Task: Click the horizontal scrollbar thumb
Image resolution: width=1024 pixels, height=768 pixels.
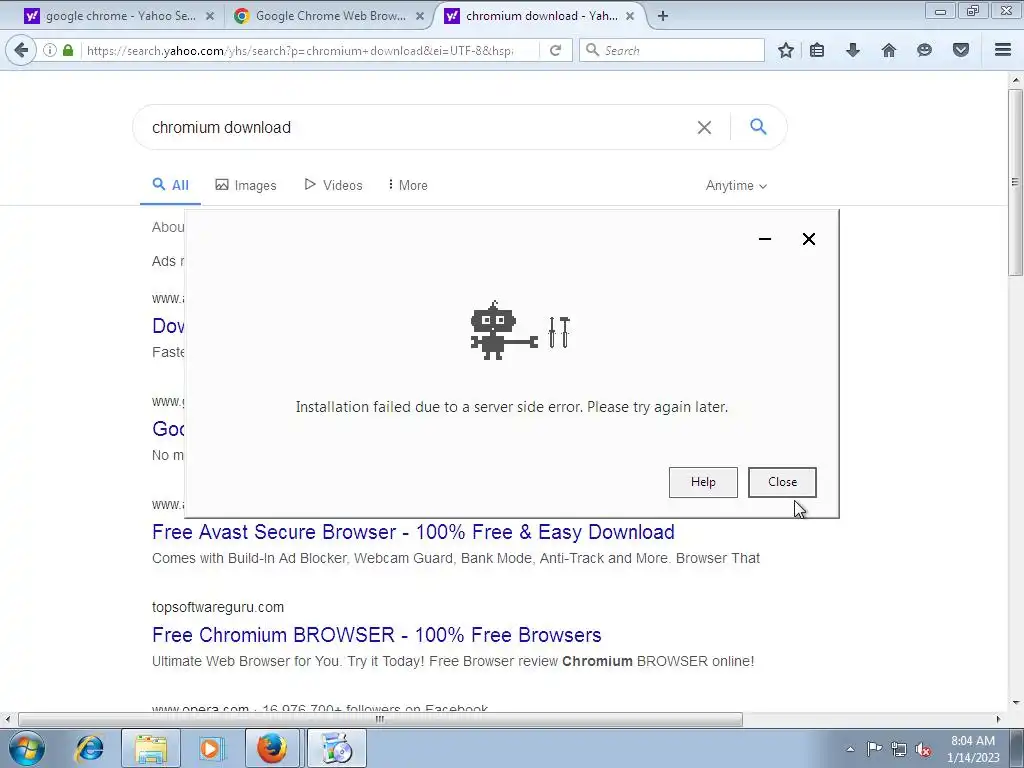Action: (x=380, y=720)
